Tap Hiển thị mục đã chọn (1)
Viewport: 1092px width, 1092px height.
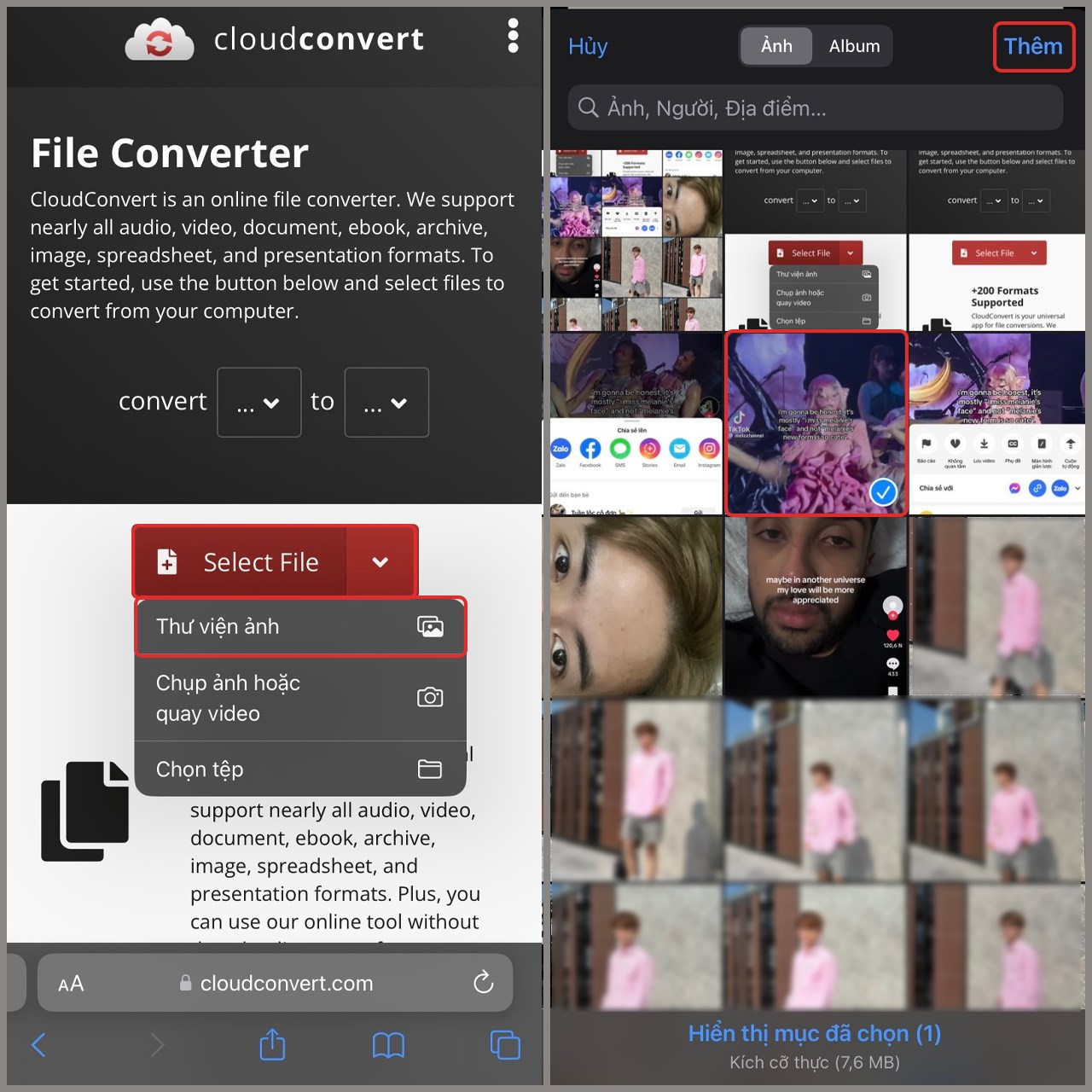815,1033
